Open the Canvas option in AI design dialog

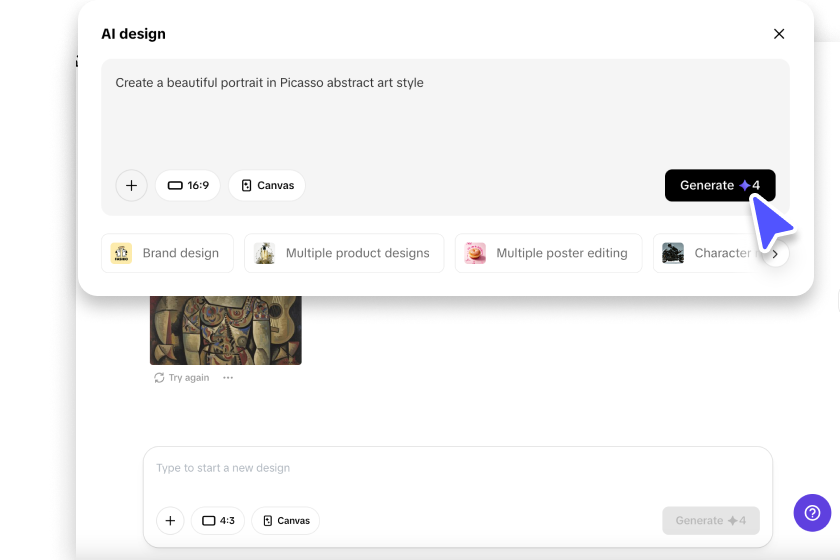(x=267, y=185)
